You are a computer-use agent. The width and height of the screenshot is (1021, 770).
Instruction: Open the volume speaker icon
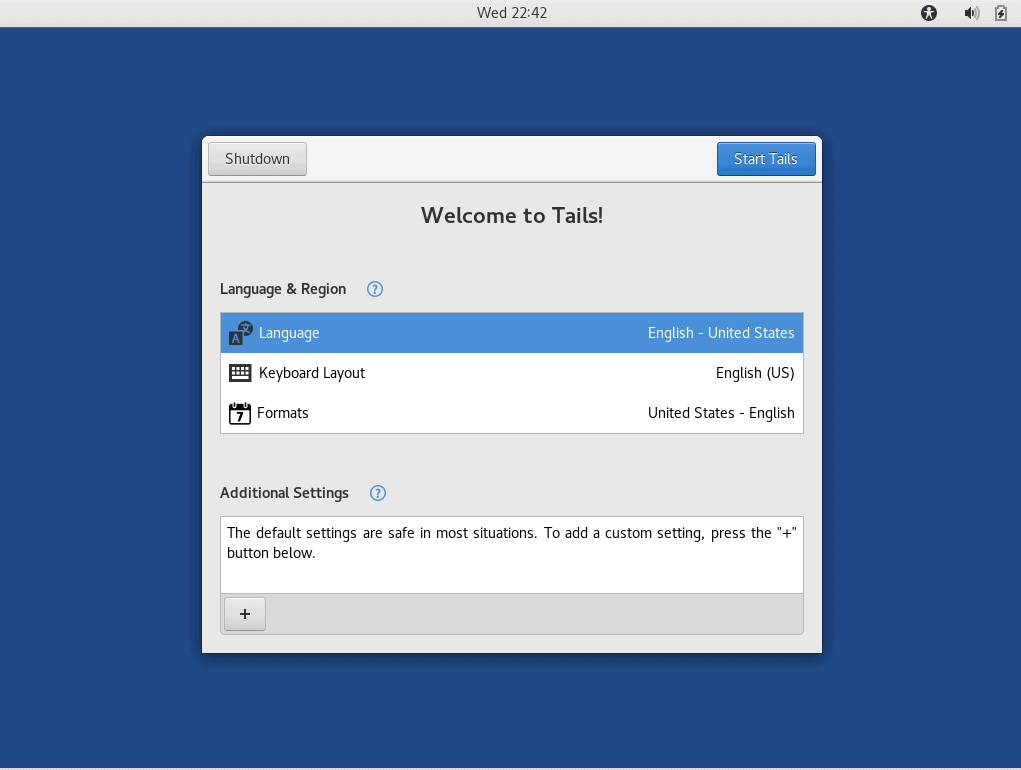click(972, 13)
